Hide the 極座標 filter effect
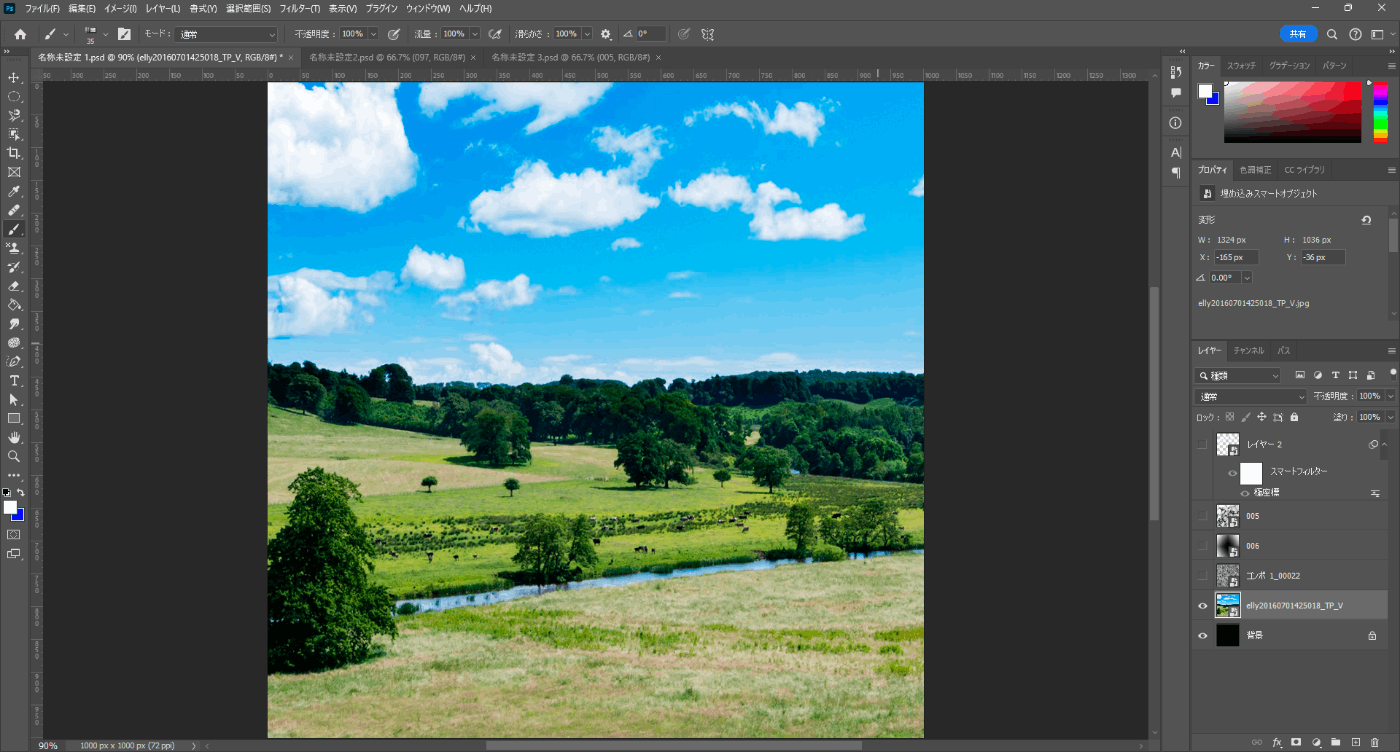Viewport: 1400px width, 752px height. pyautogui.click(x=1245, y=493)
